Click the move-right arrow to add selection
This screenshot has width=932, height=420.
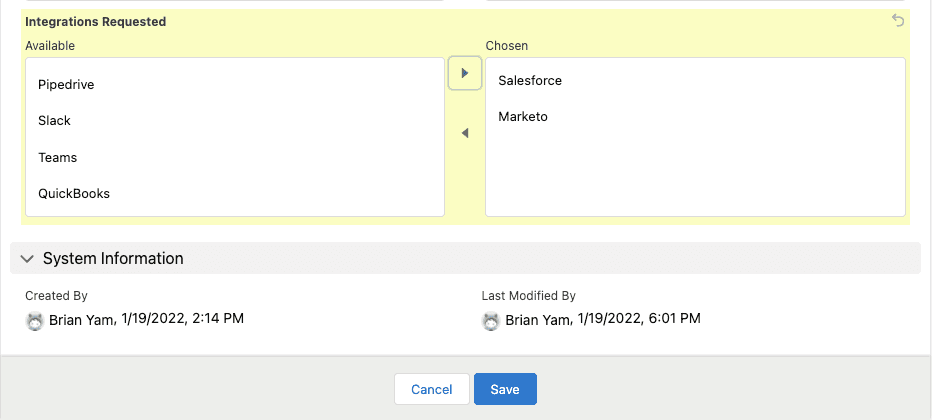coord(465,73)
